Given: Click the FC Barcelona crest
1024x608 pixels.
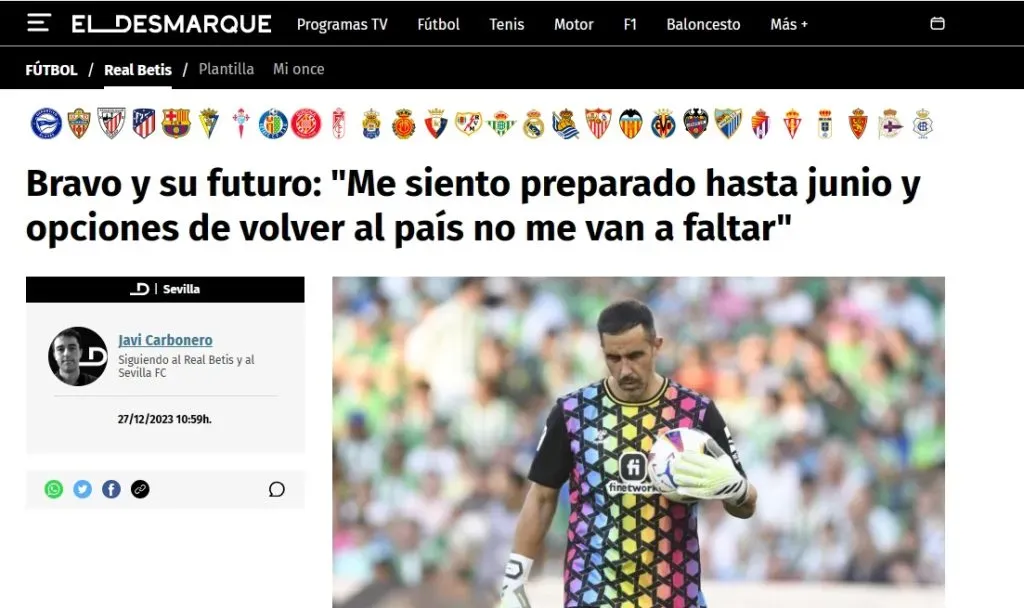Looking at the screenshot, I should [x=176, y=123].
